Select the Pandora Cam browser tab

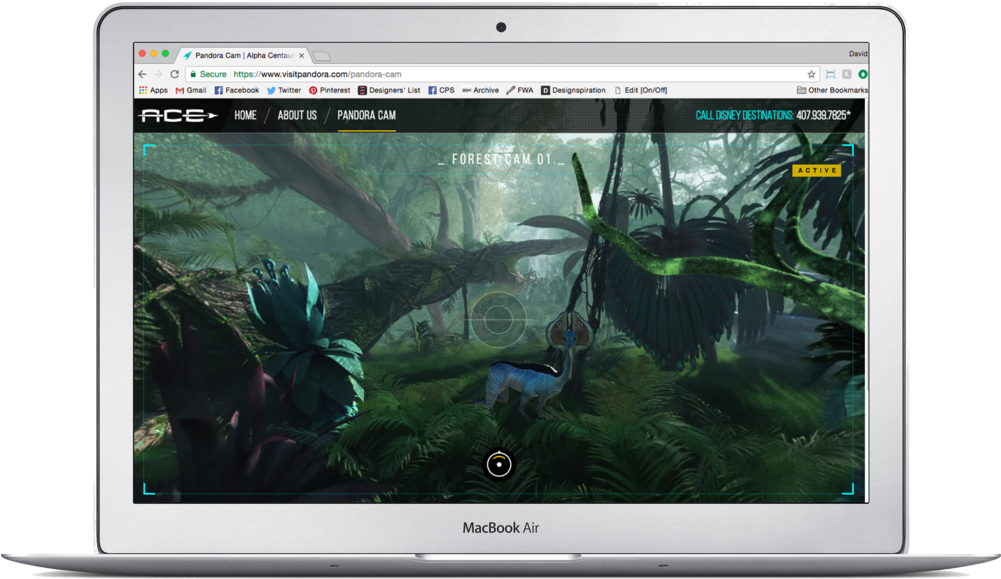243,56
